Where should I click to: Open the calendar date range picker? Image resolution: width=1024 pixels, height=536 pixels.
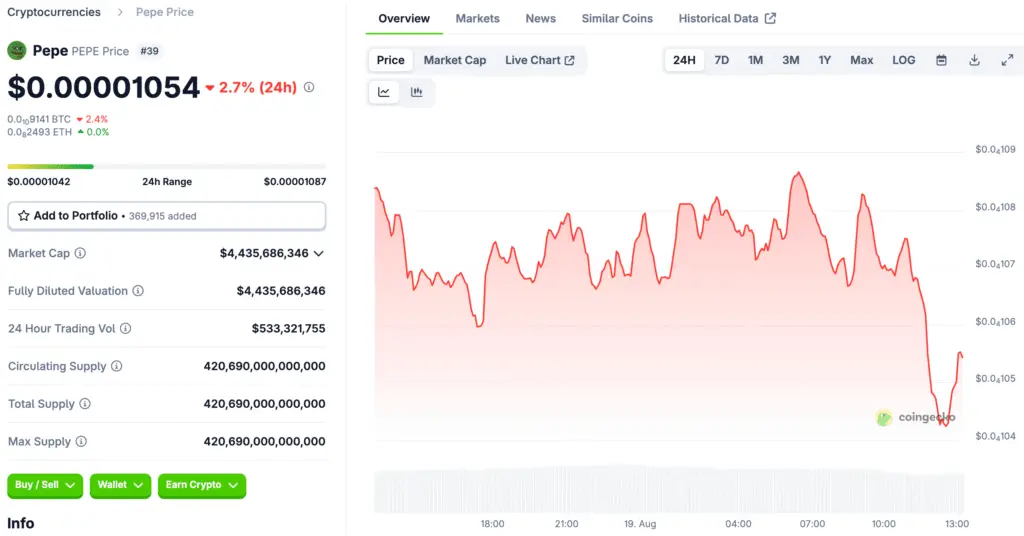tap(941, 60)
